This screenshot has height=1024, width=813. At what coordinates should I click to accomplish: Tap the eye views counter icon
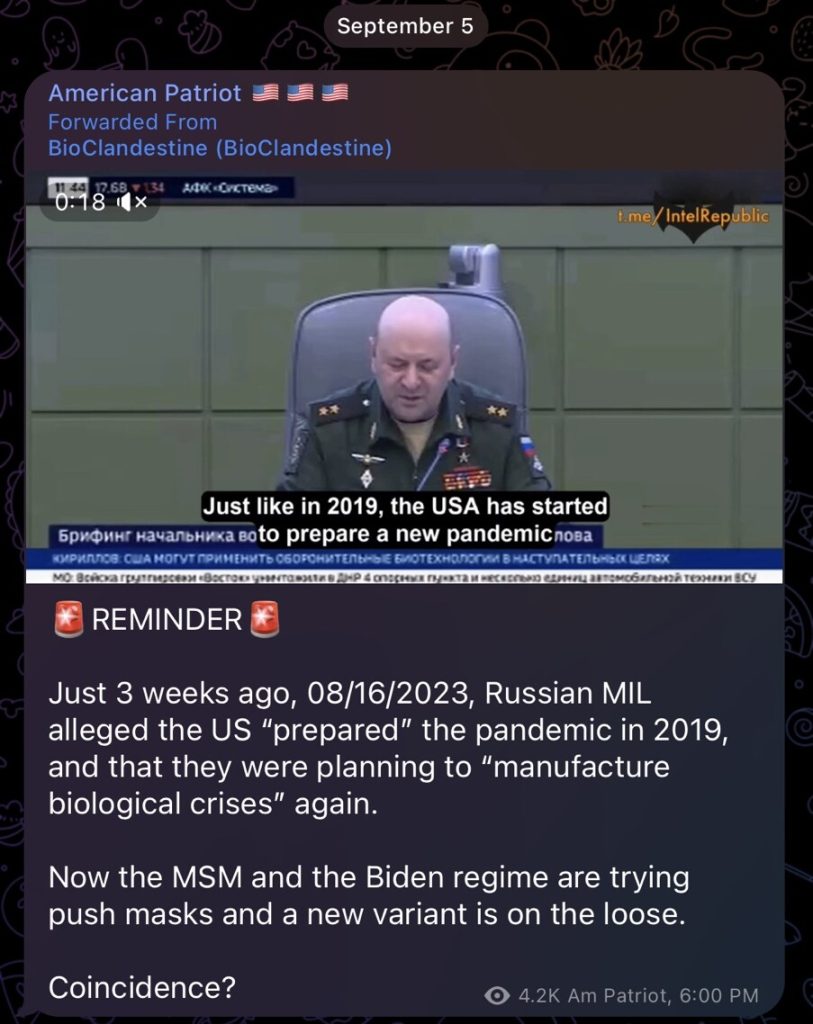pyautogui.click(x=497, y=995)
